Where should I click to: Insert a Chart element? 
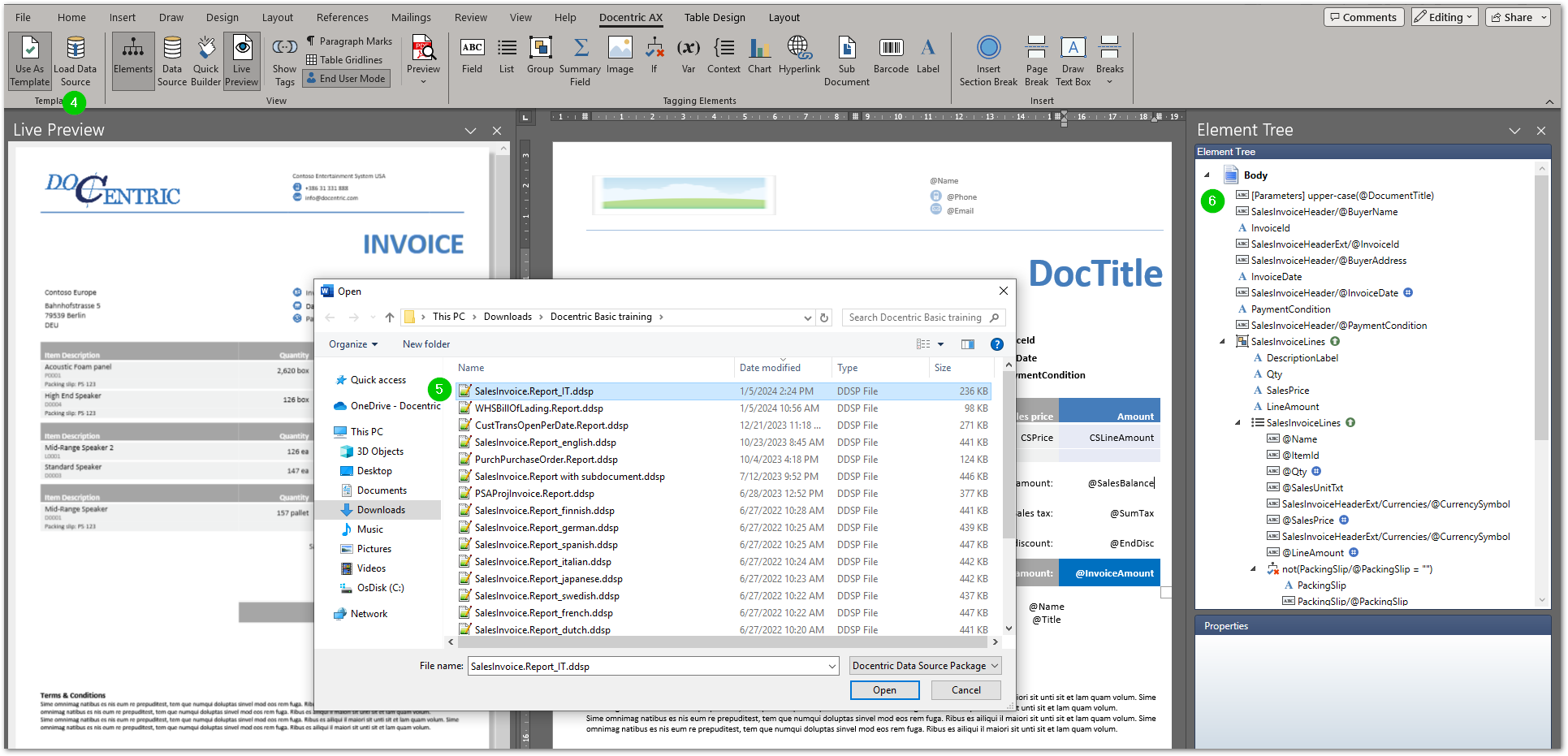pos(760,57)
